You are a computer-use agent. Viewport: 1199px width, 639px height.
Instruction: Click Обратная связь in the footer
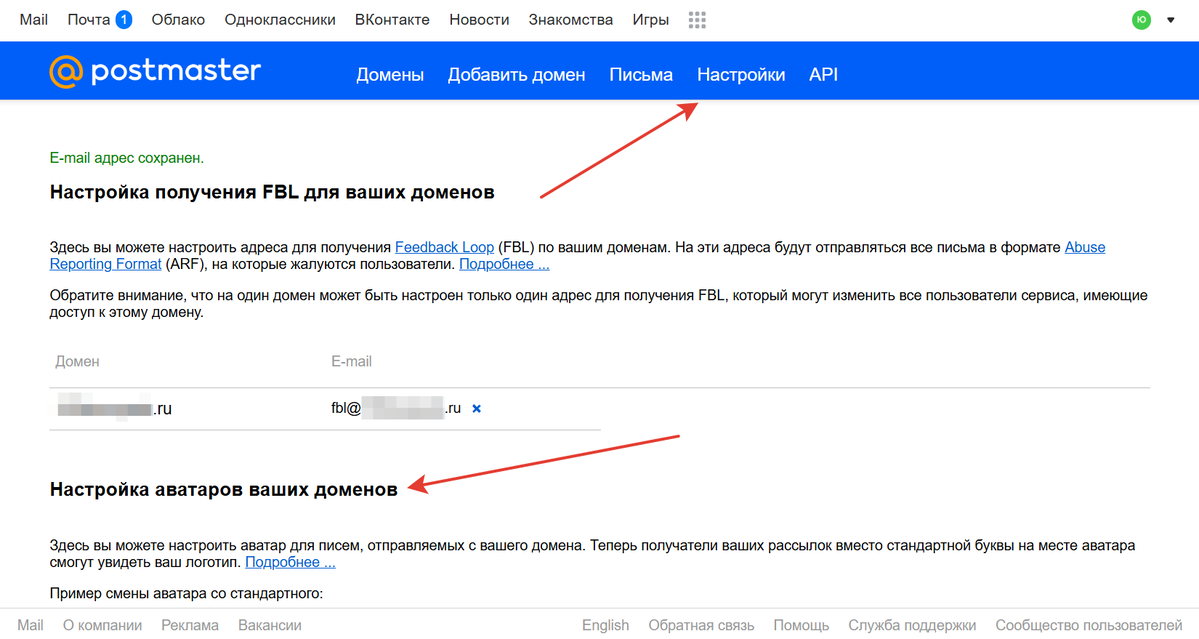[x=701, y=626]
